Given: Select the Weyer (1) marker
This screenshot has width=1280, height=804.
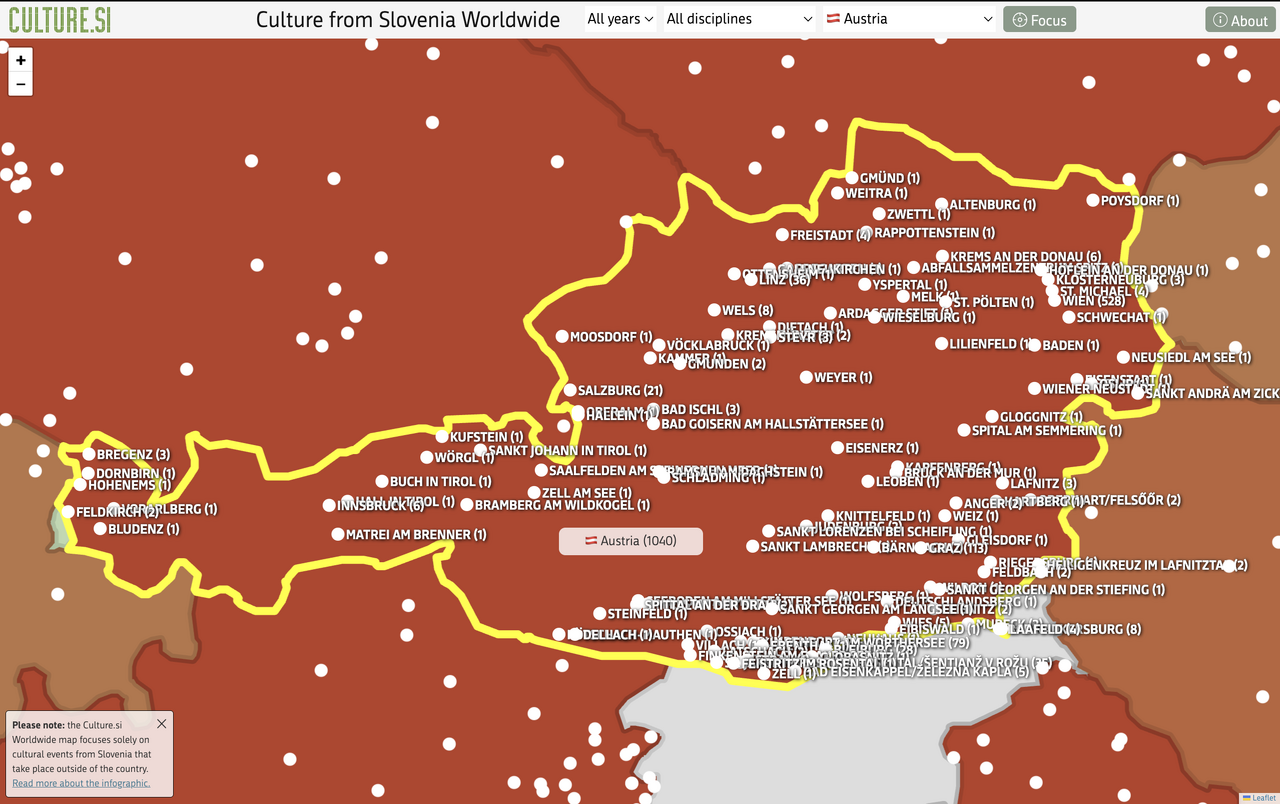Looking at the screenshot, I should coord(806,377).
